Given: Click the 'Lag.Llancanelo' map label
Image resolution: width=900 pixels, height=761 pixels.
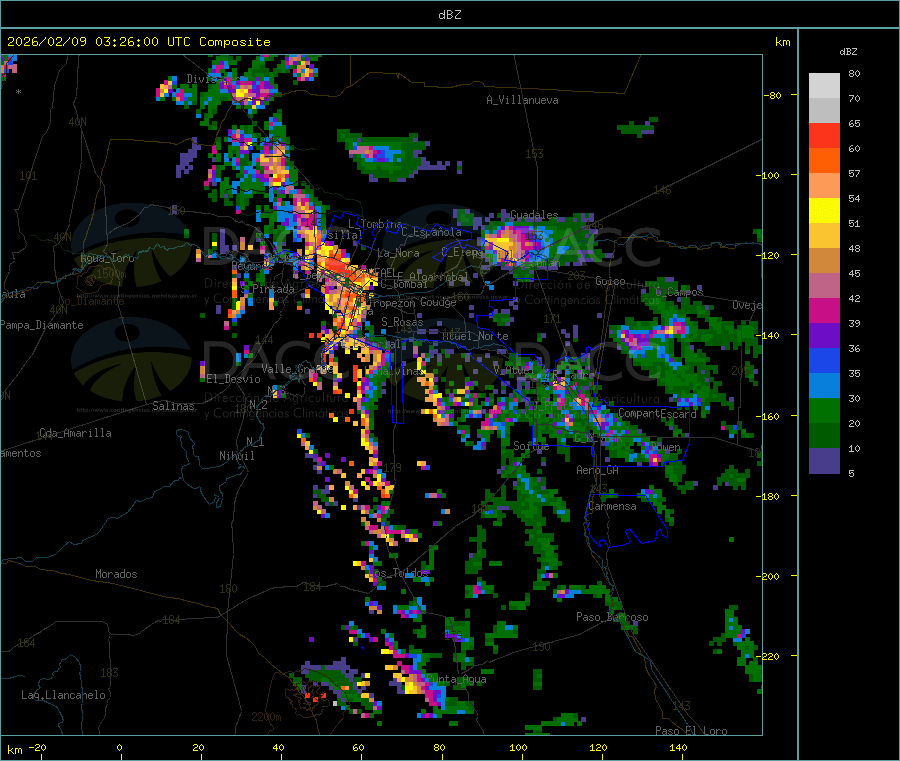Looking at the screenshot, I should [63, 695].
